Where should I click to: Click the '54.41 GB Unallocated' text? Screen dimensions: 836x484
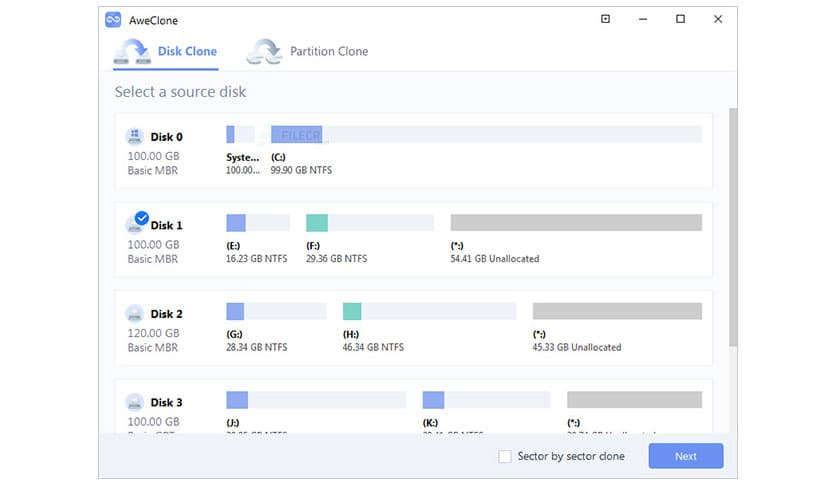pos(495,259)
